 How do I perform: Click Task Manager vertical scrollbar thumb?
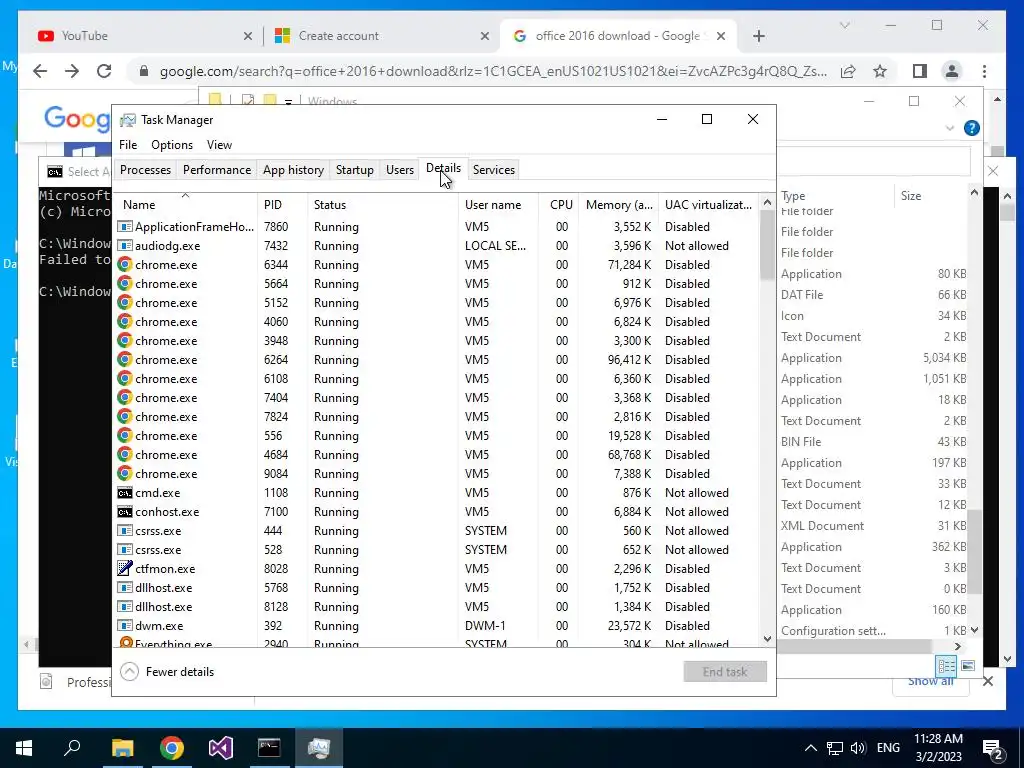coord(767,245)
